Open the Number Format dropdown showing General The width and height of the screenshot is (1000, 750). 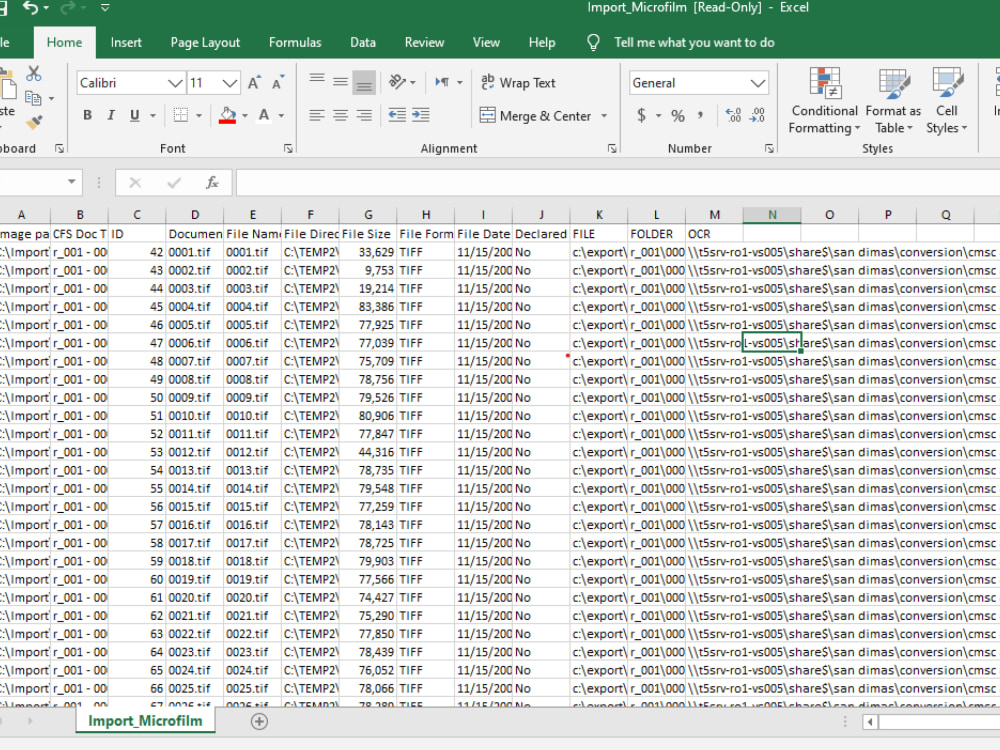click(698, 82)
